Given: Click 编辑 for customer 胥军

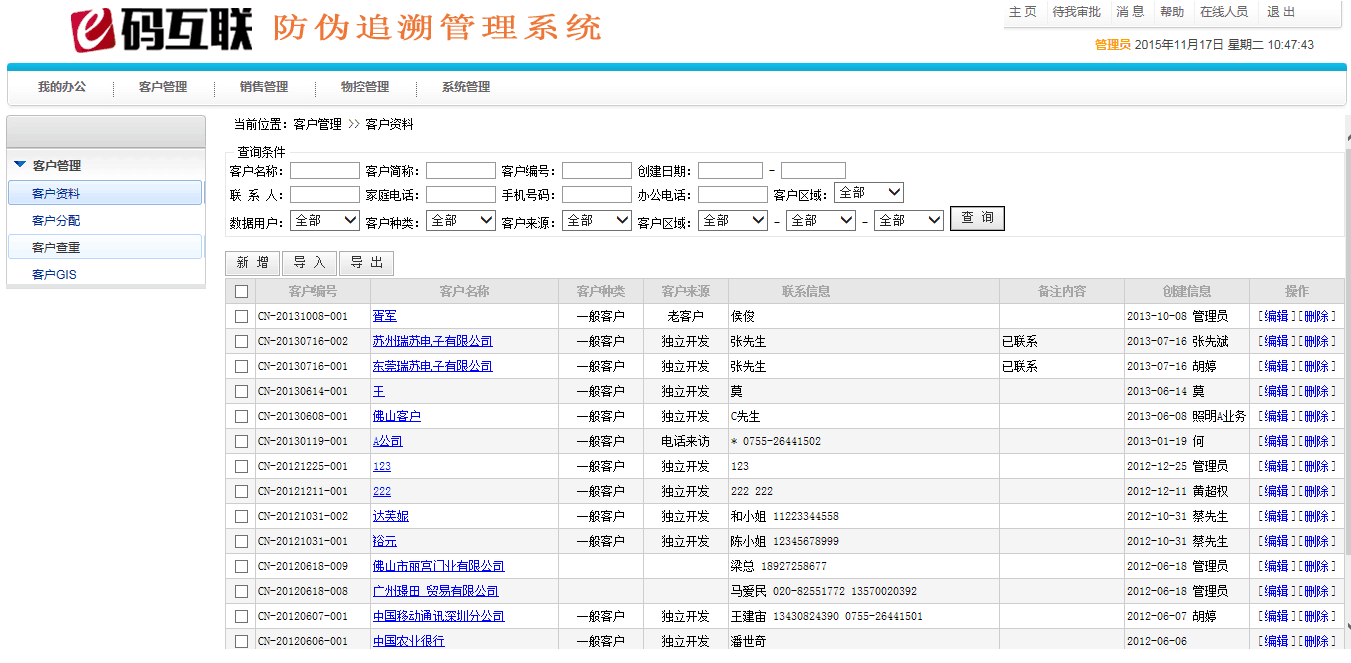Looking at the screenshot, I should tap(1276, 317).
